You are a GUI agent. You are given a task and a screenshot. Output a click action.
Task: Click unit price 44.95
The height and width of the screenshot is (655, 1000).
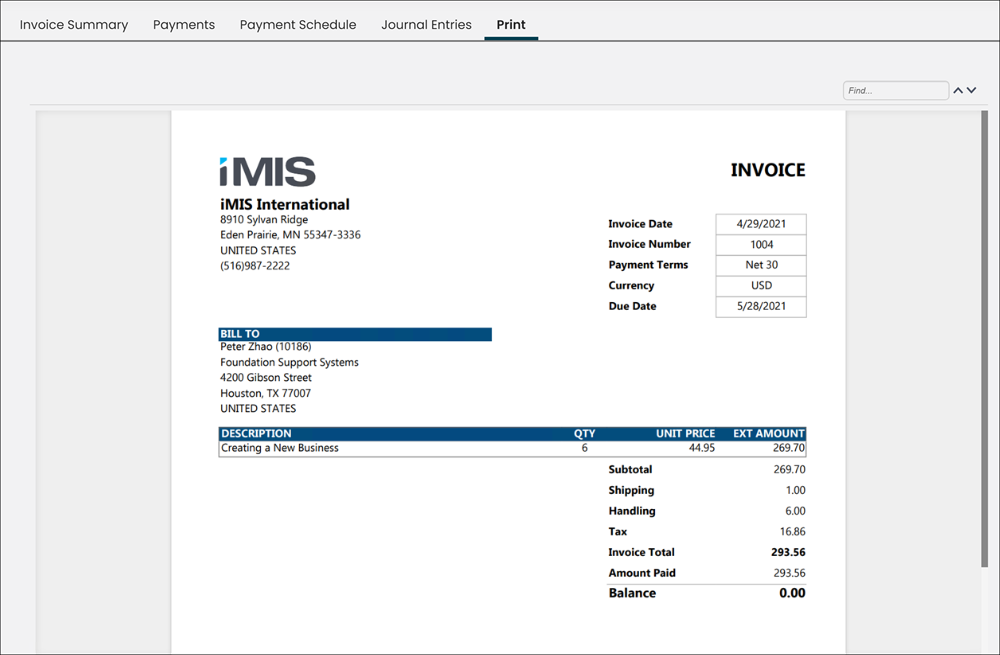702,448
